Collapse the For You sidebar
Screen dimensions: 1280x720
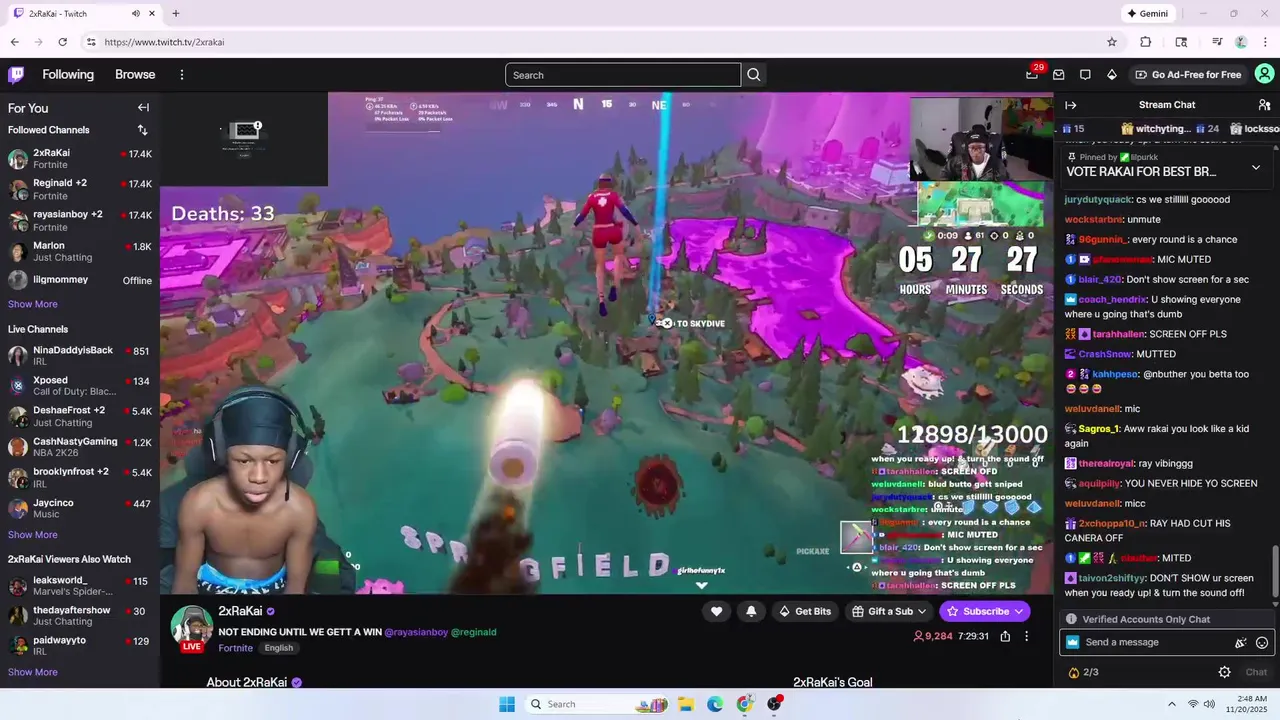(x=143, y=108)
